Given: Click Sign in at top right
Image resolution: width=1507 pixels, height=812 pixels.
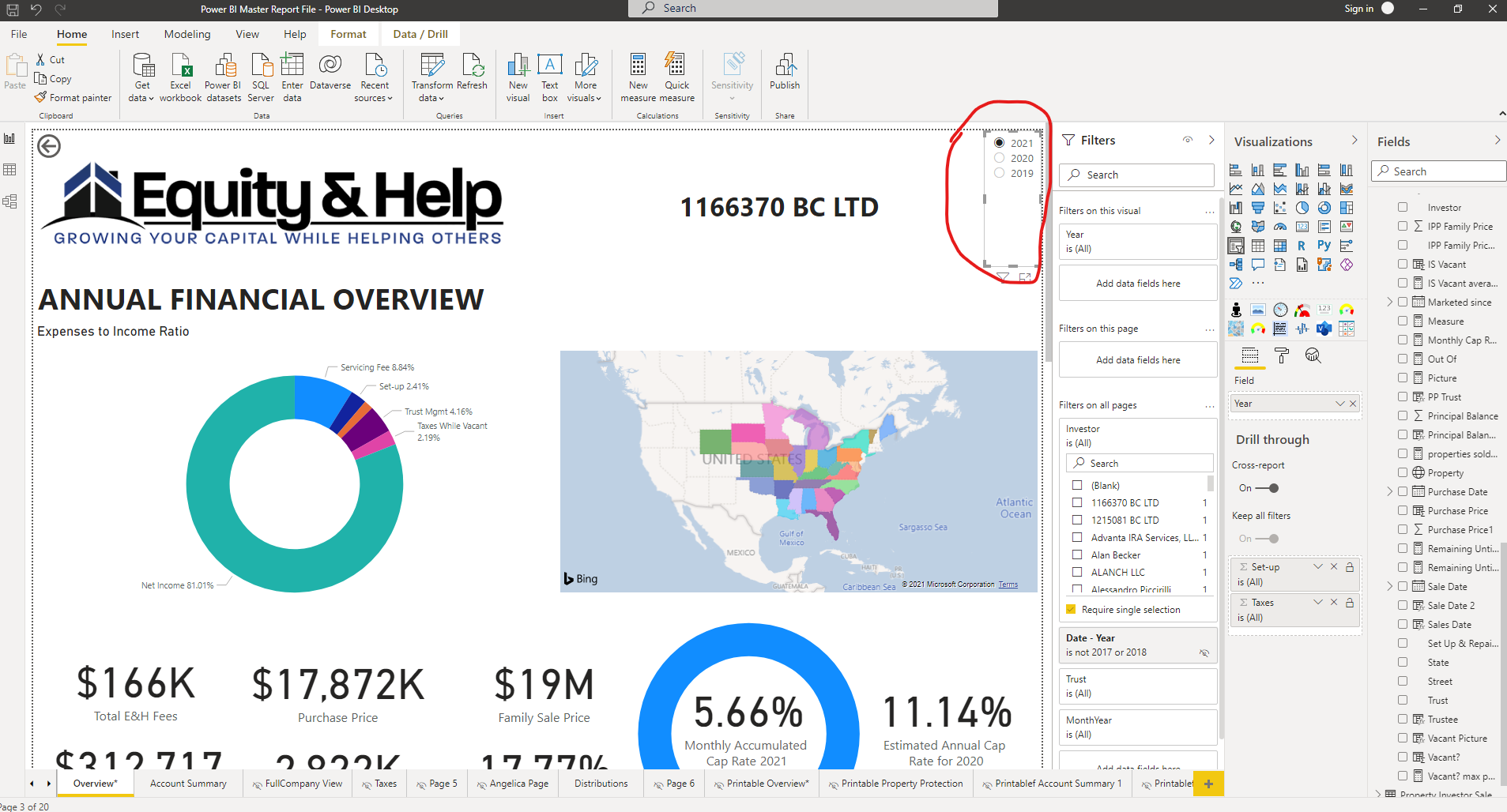Looking at the screenshot, I should (1358, 9).
